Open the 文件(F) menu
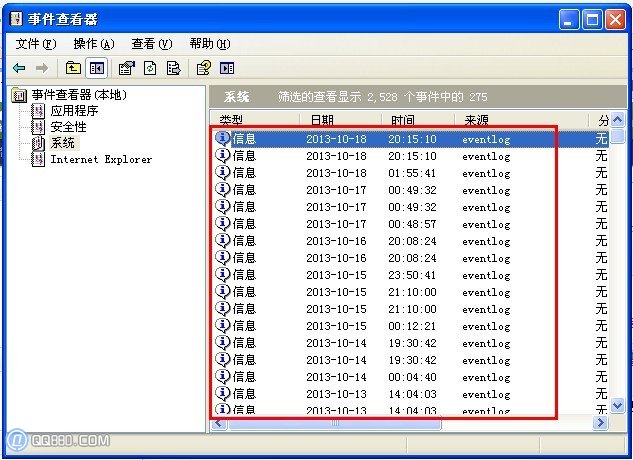The image size is (633, 460). pyautogui.click(x=36, y=44)
